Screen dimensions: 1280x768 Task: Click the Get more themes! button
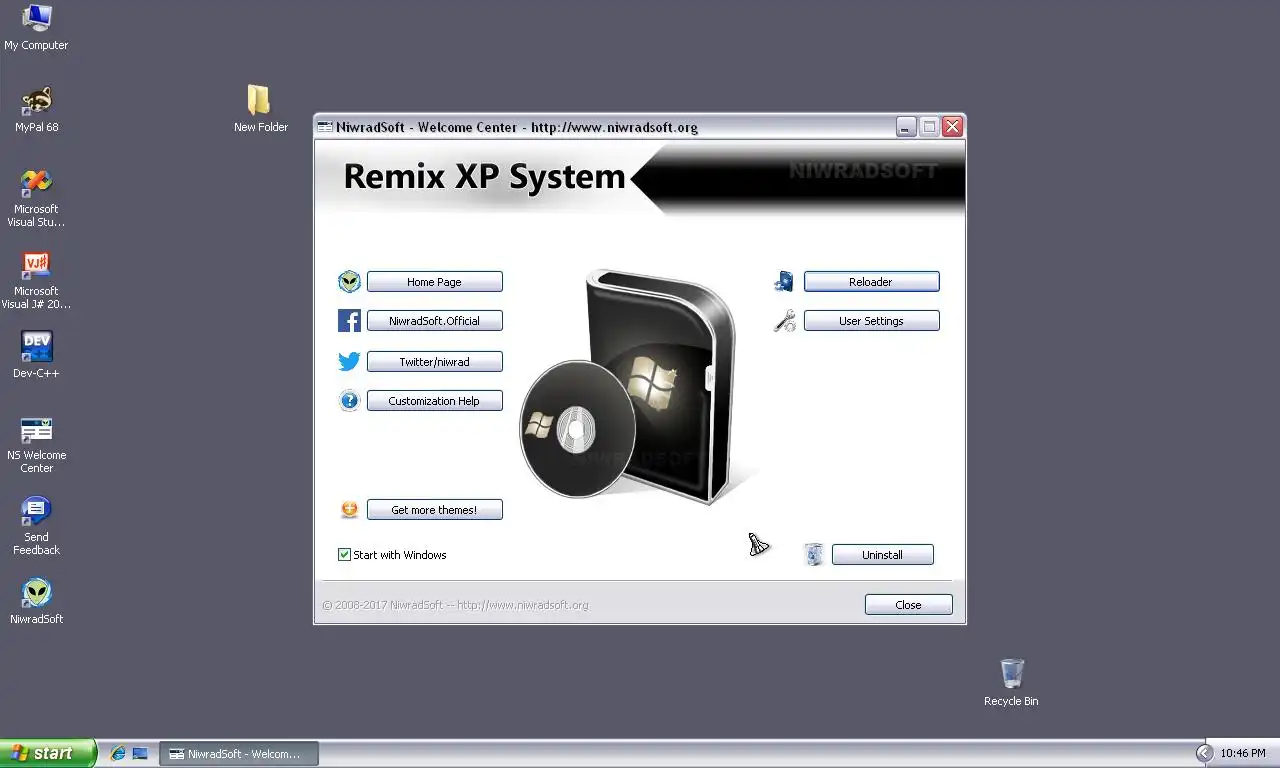click(435, 510)
